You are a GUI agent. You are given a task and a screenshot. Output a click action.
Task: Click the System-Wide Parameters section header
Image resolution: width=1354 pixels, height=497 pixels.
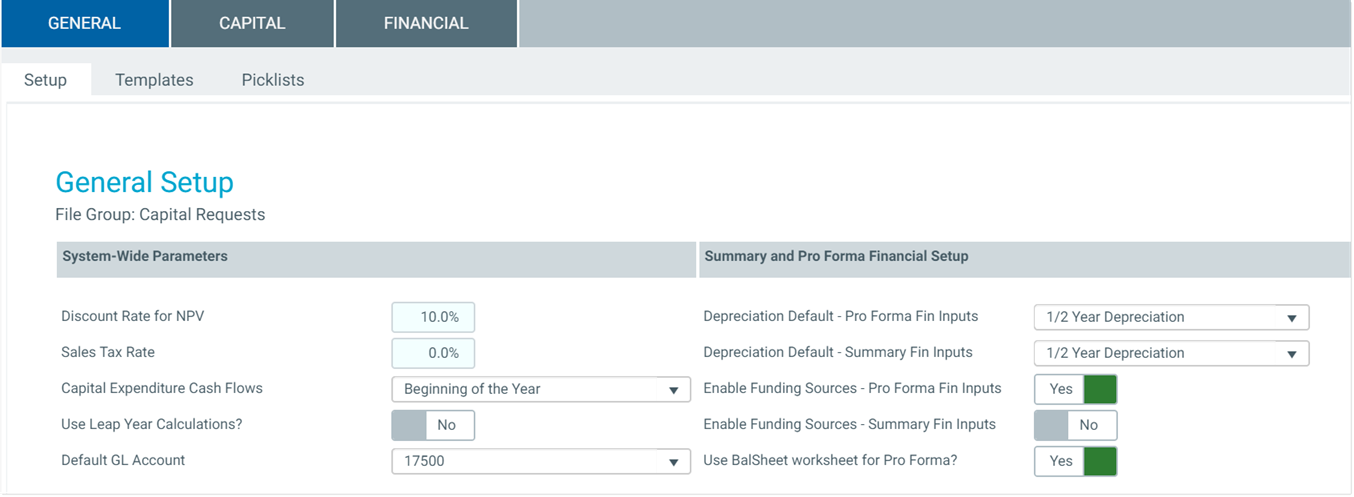tap(145, 257)
